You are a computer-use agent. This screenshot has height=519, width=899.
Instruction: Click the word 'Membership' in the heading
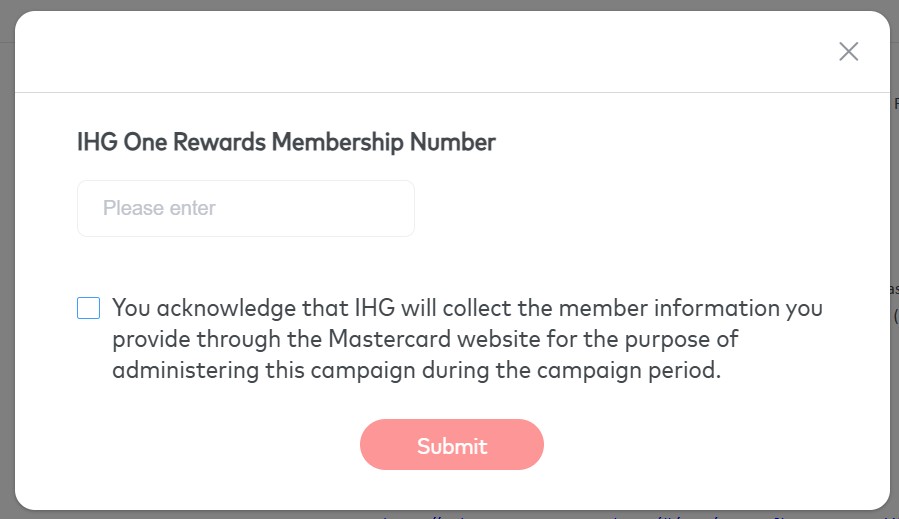pos(337,142)
